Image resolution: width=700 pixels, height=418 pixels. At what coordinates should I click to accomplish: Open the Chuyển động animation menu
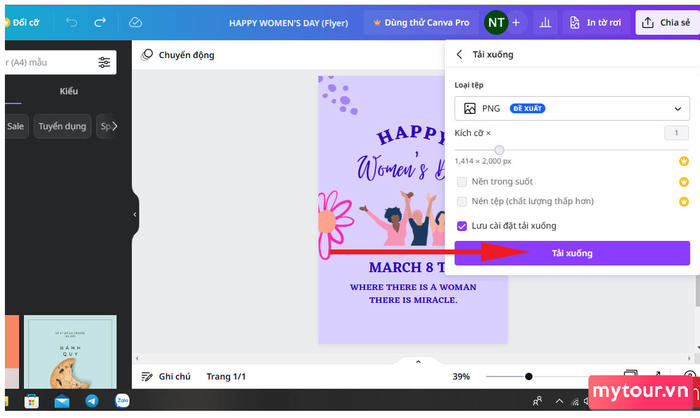point(178,55)
